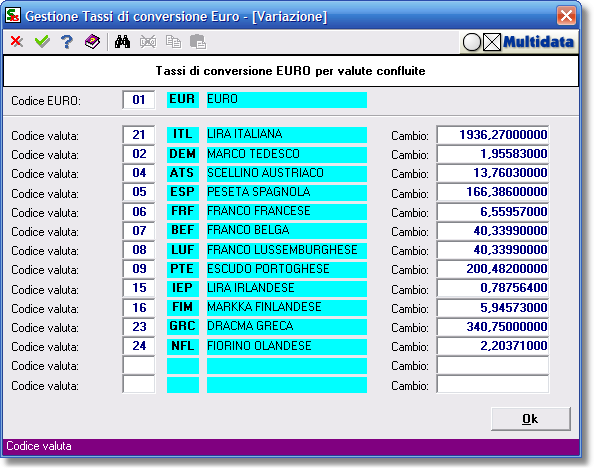Click the crossed-out binoculars icon
The height and width of the screenshot is (470, 594).
148,42
